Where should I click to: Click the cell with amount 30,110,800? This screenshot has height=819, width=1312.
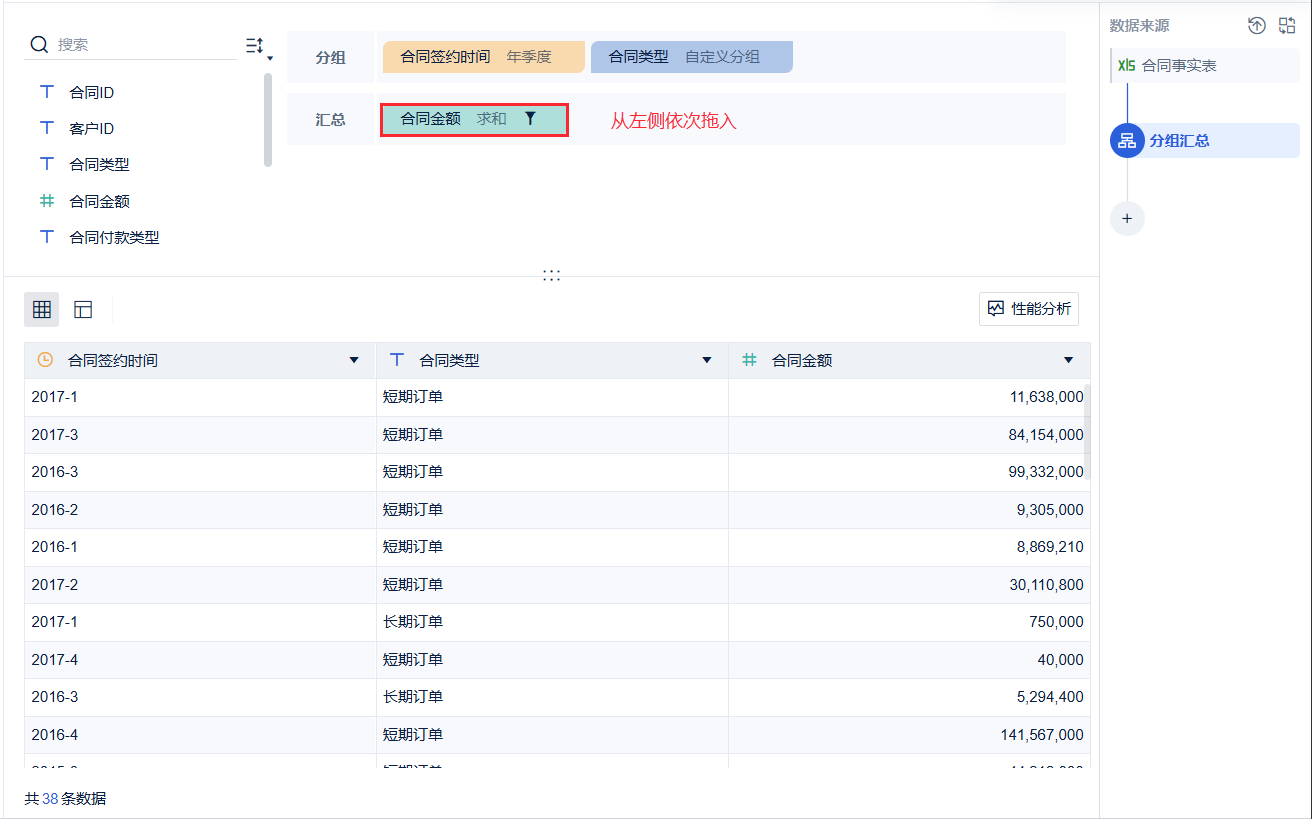(908, 585)
